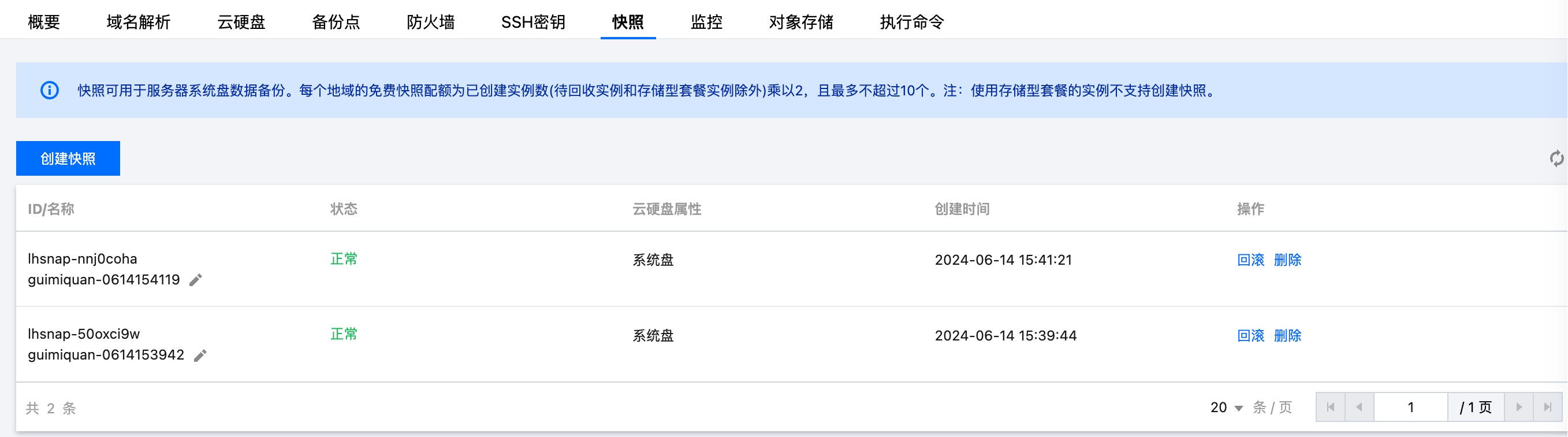Go to the next page arrow
Image resolution: width=1568 pixels, height=437 pixels.
(x=1519, y=407)
